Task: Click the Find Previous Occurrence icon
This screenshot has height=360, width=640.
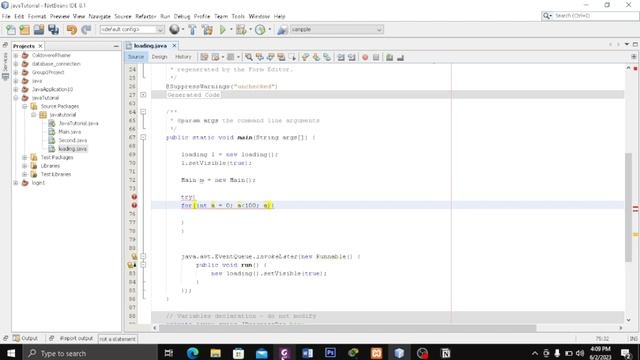Action: (x=260, y=57)
